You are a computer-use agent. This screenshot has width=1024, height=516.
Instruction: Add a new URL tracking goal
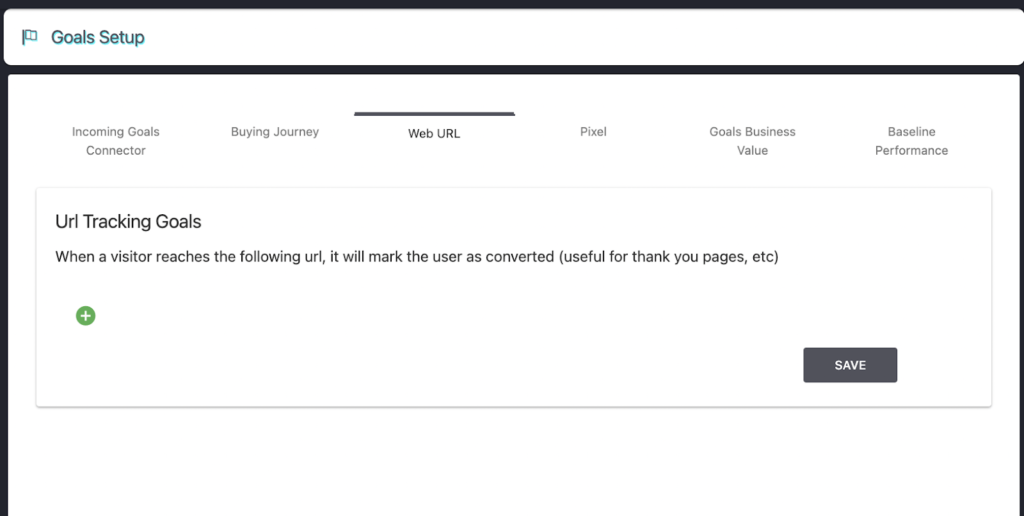(86, 316)
